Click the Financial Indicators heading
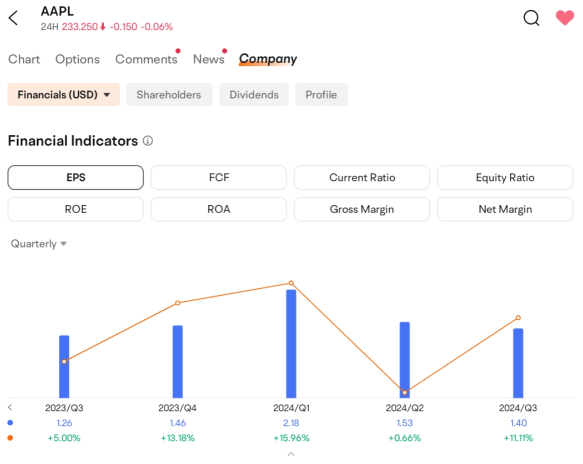This screenshot has width=583, height=464. click(x=73, y=141)
